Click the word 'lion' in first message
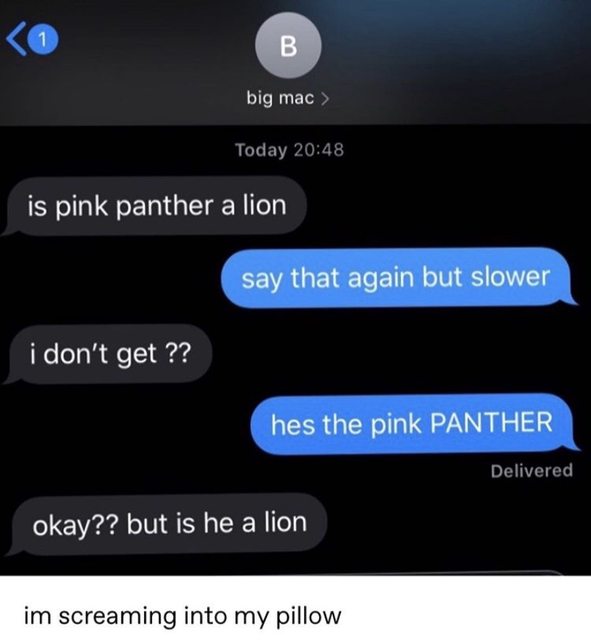Viewport: 591px width, 640px height. pyautogui.click(x=264, y=205)
